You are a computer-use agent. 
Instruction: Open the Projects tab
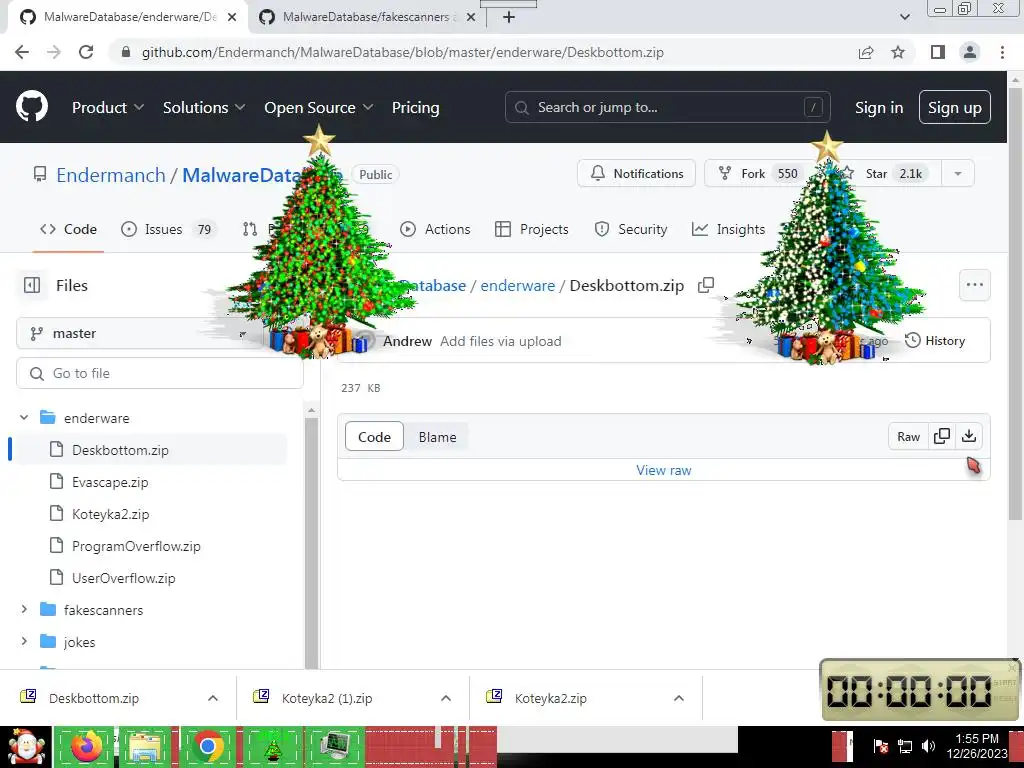[532, 229]
